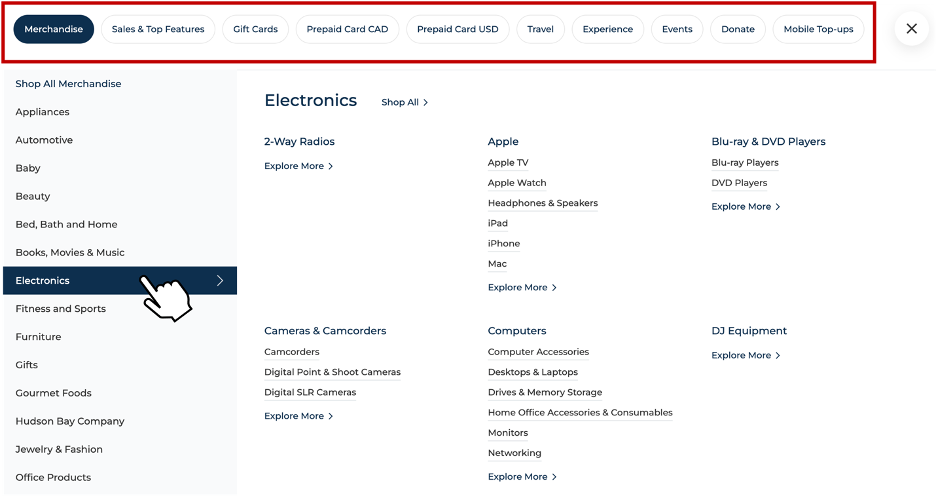Click the Electronics sidebar category

[x=120, y=281]
